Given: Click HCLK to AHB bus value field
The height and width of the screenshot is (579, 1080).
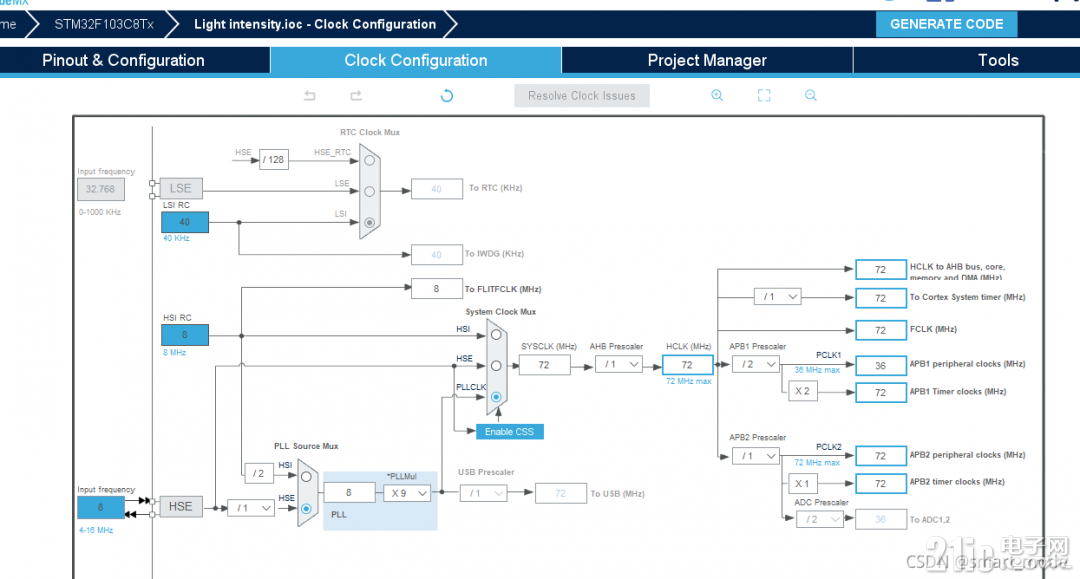Looking at the screenshot, I should coord(881,269).
